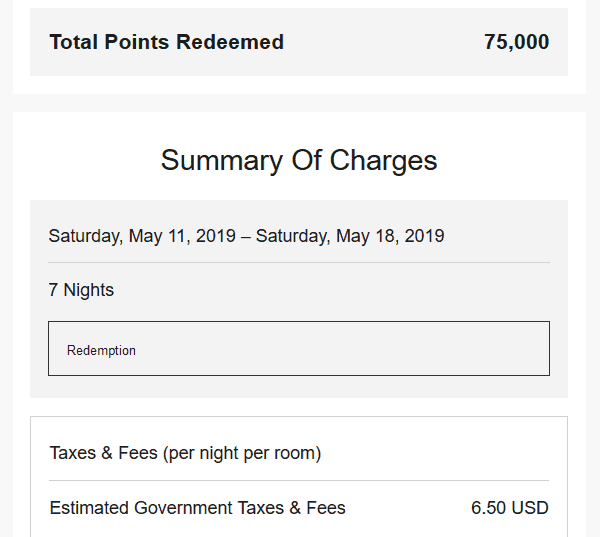Click the Redemption rate box
The height and width of the screenshot is (537, 600).
(x=299, y=348)
